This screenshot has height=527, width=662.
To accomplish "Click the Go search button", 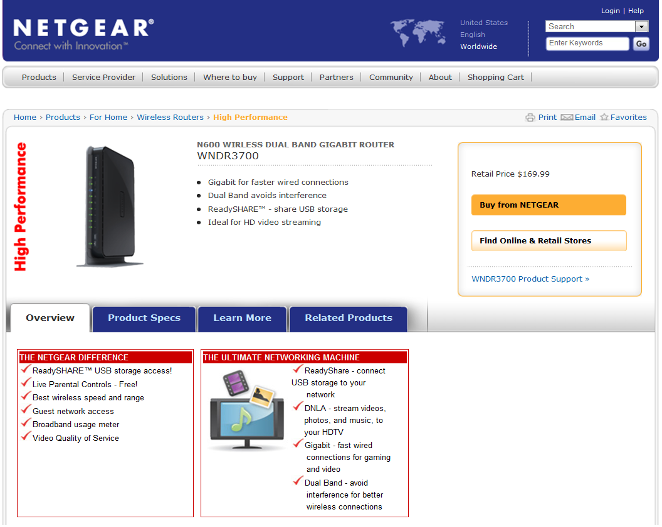I will [x=641, y=43].
